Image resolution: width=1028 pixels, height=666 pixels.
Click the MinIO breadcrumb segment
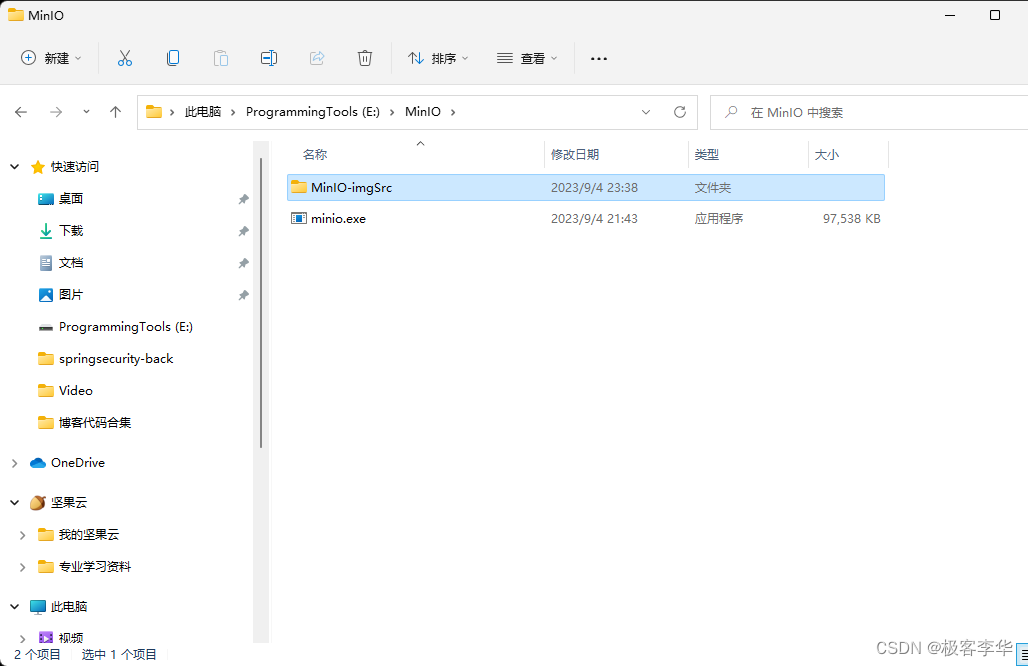[x=423, y=112]
